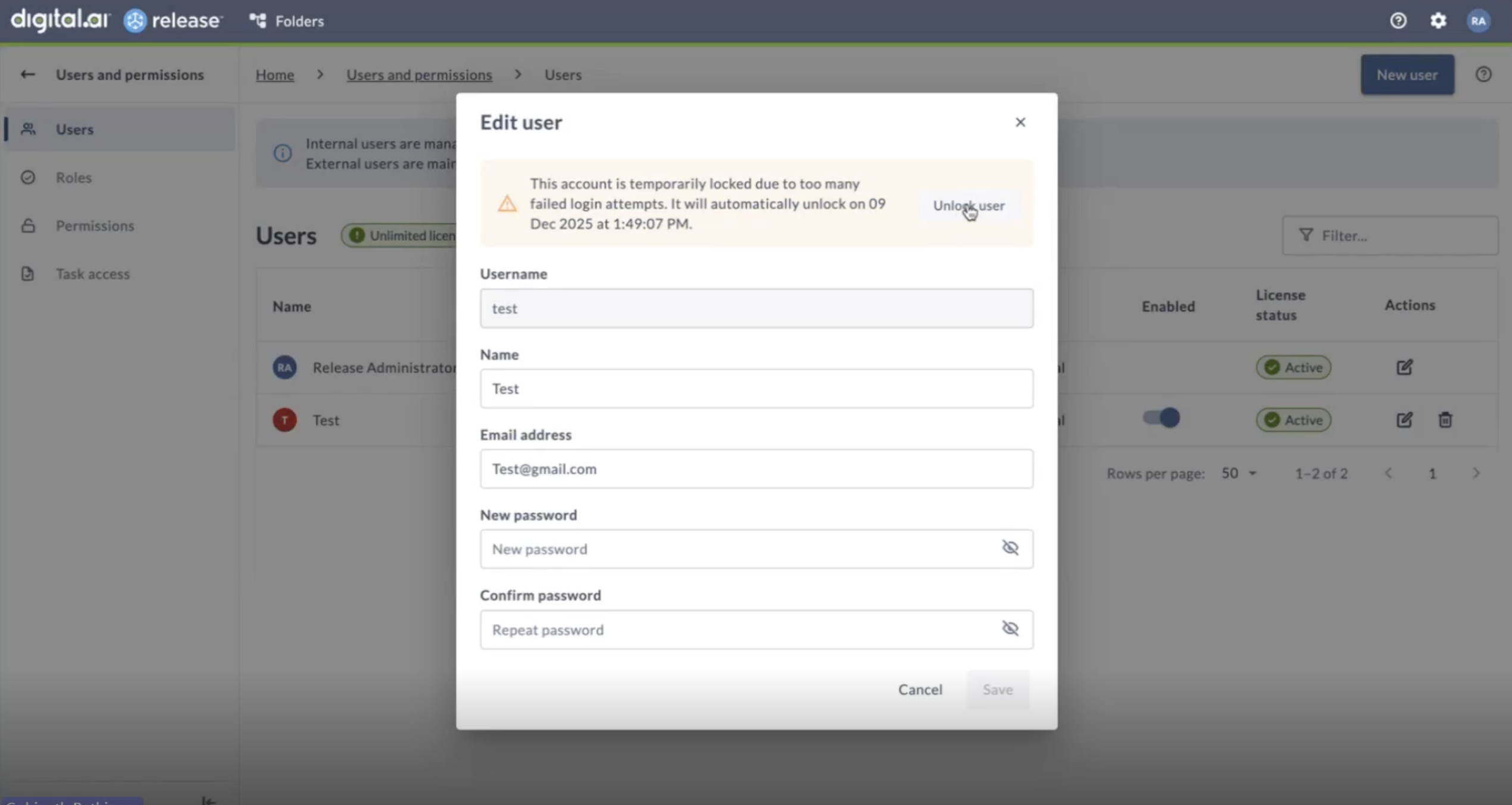
Task: Open application settings gear
Action: pyautogui.click(x=1439, y=20)
